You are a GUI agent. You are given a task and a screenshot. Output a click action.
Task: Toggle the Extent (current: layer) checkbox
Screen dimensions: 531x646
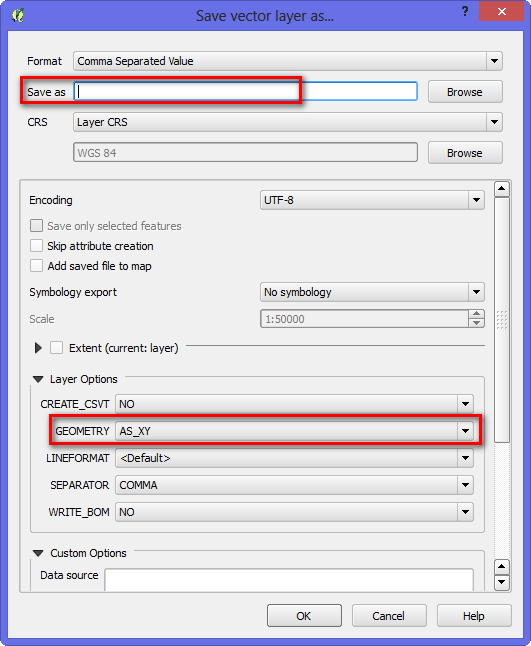56,348
